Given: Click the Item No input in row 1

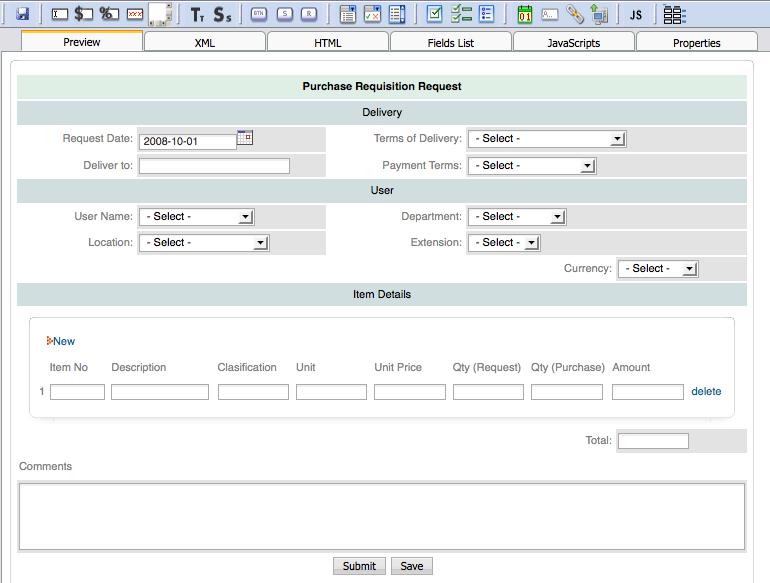Looking at the screenshot, I should (77, 392).
